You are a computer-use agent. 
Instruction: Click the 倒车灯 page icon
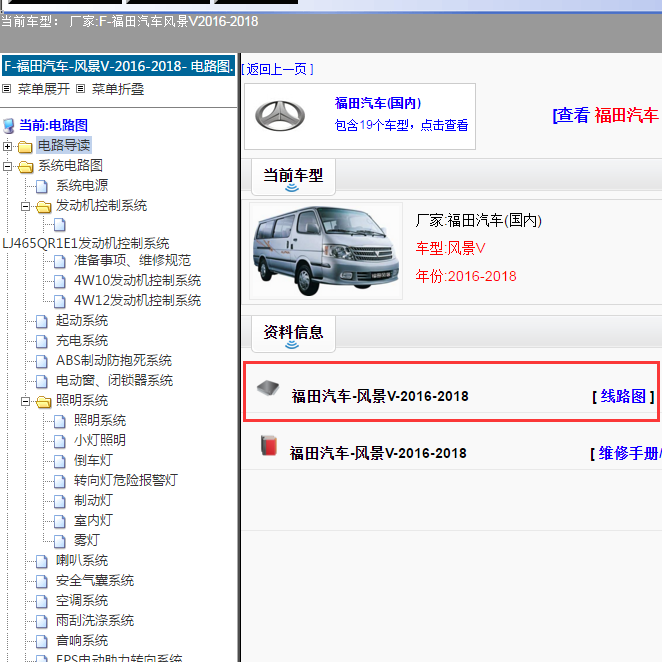(60, 461)
